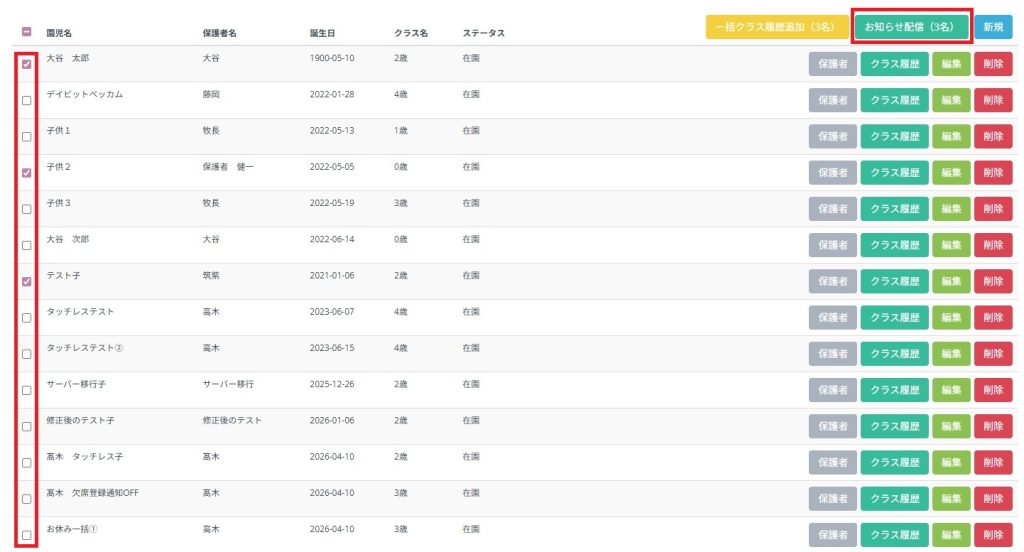Uncheck the checkbox for 大谷 太郎
The image size is (1024, 552).
27,64
